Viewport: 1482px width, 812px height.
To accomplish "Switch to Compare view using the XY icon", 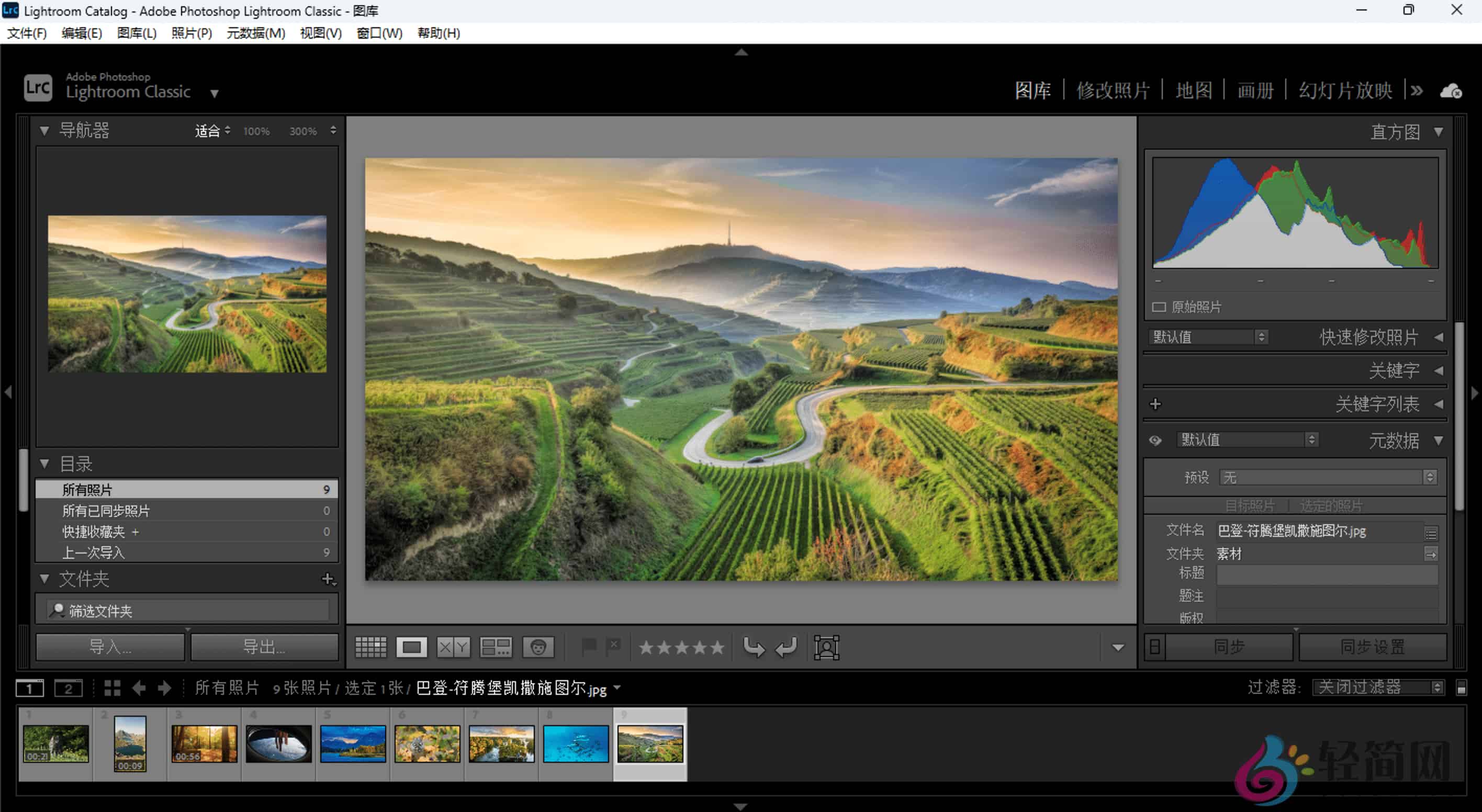I will pyautogui.click(x=452, y=647).
